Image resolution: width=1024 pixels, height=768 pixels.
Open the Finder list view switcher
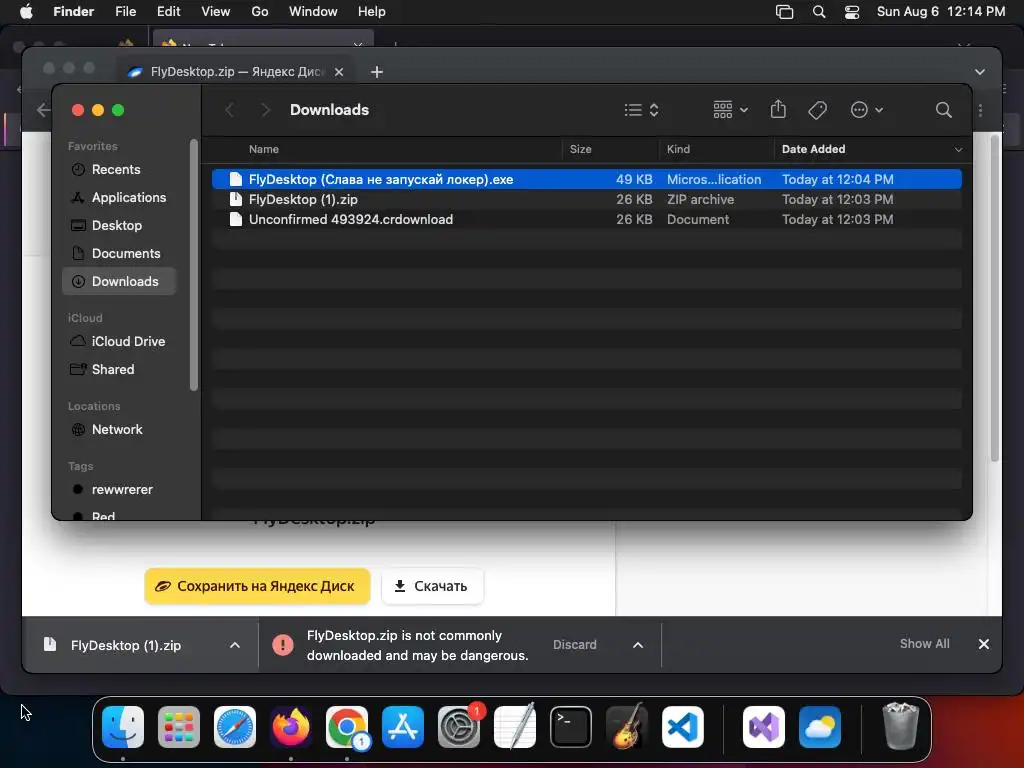[641, 110]
